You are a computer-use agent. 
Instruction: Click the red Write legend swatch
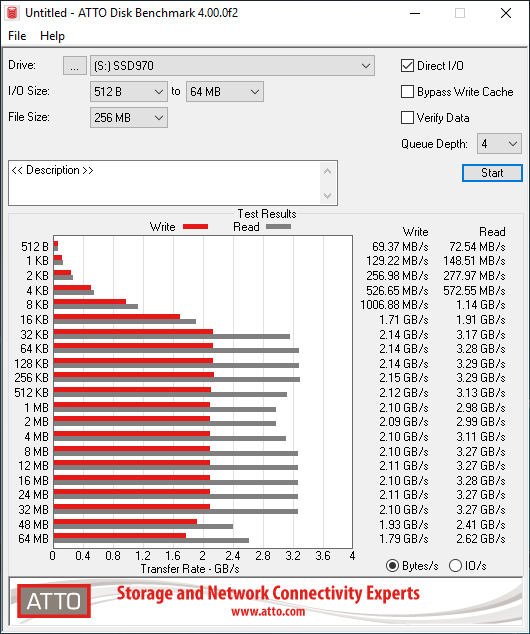pyautogui.click(x=196, y=227)
